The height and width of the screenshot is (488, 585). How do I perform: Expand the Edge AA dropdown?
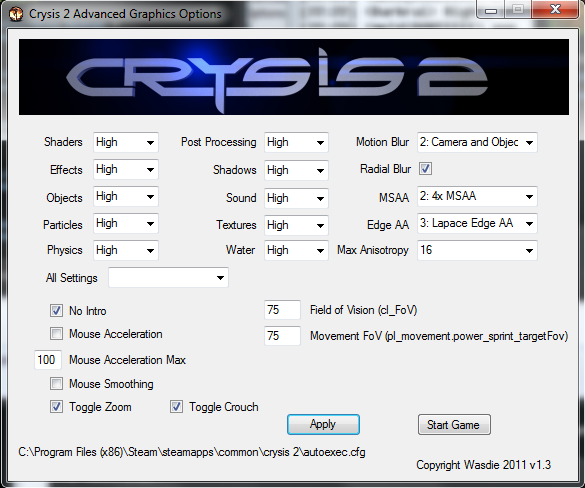point(477,223)
